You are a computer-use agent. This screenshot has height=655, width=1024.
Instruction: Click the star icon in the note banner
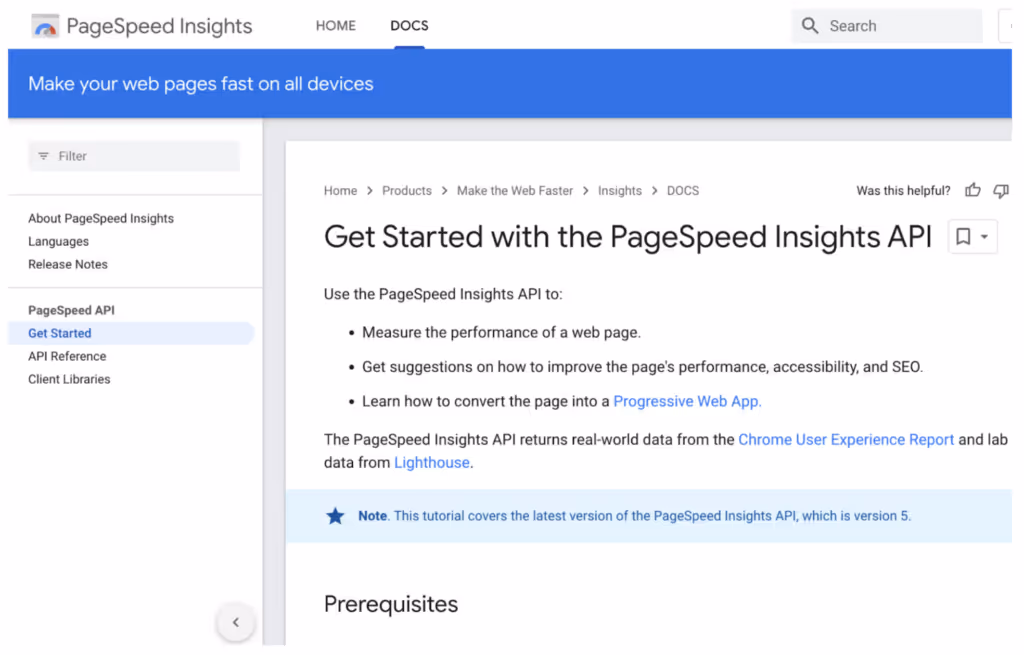tap(335, 516)
